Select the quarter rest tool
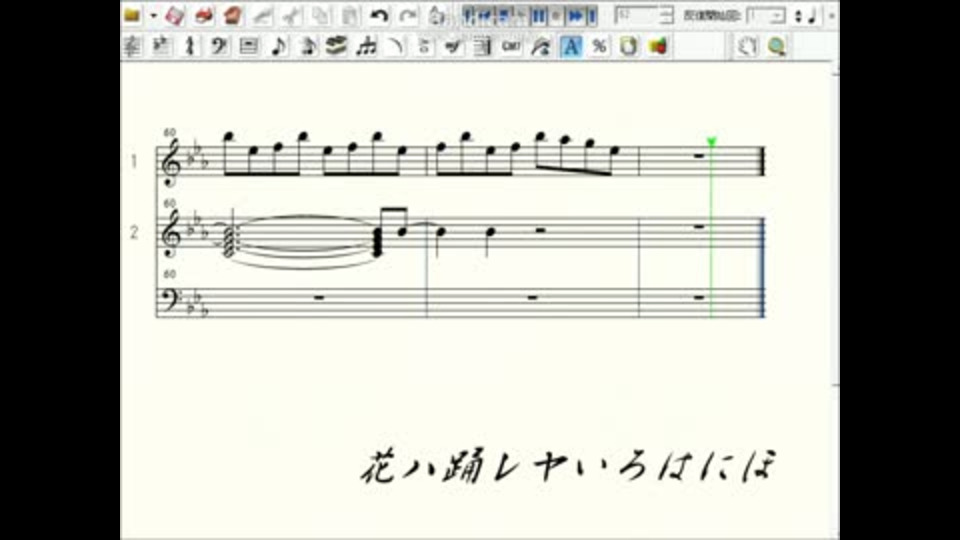Viewport: 960px width, 540px height. click(190, 46)
